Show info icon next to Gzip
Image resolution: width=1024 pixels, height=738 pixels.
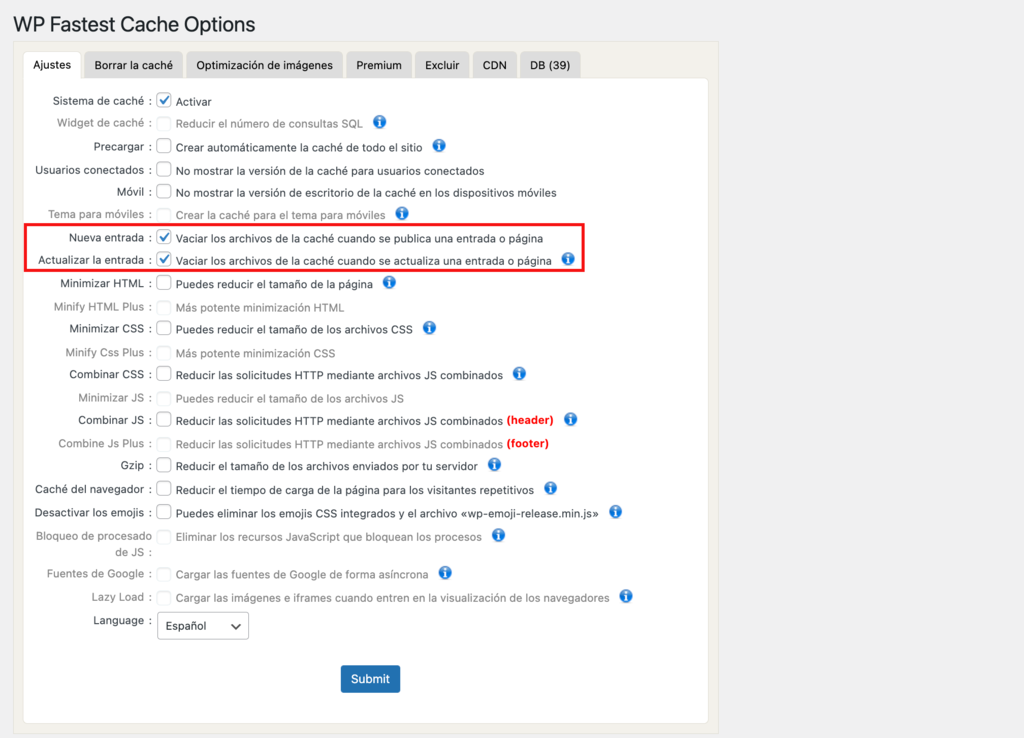[x=494, y=464]
